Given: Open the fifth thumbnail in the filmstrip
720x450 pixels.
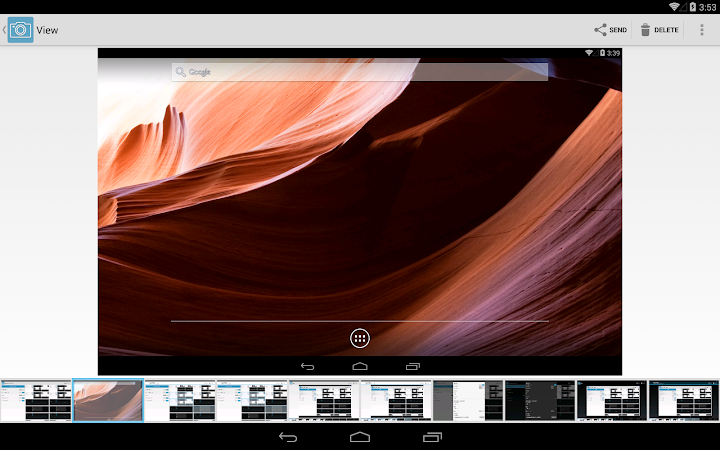Looking at the screenshot, I should [324, 400].
